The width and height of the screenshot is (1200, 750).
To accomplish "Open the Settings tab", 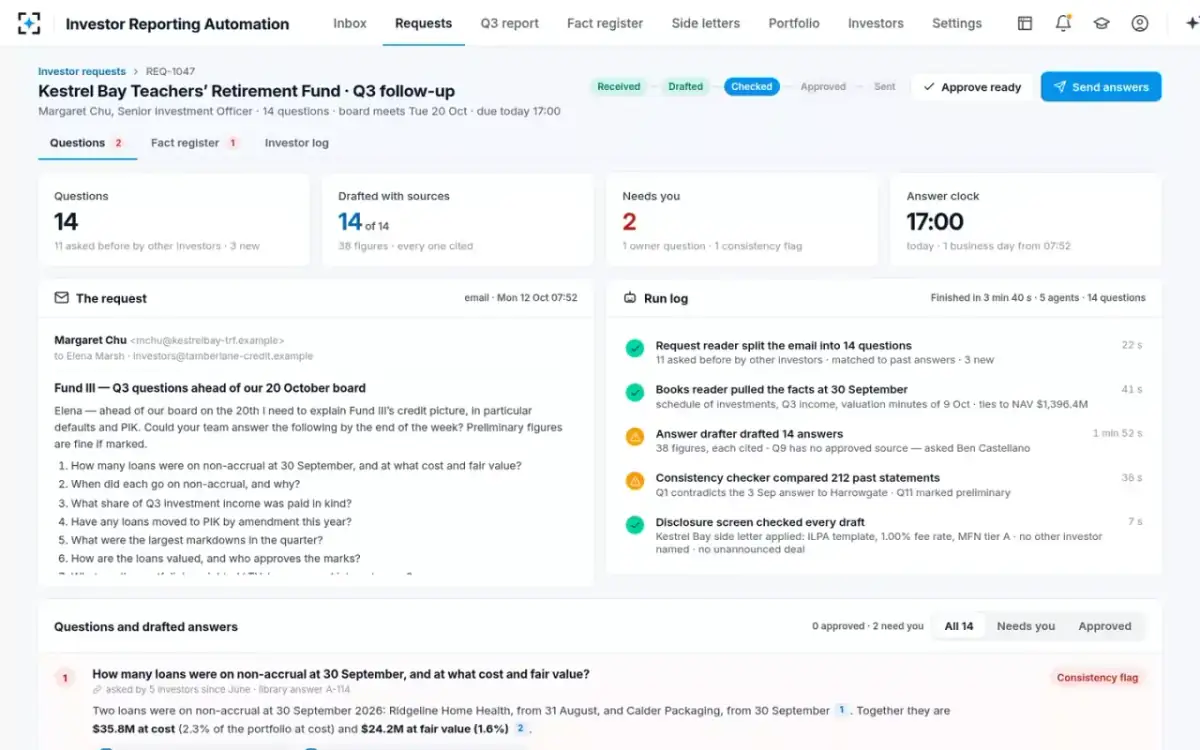I will [x=957, y=23].
